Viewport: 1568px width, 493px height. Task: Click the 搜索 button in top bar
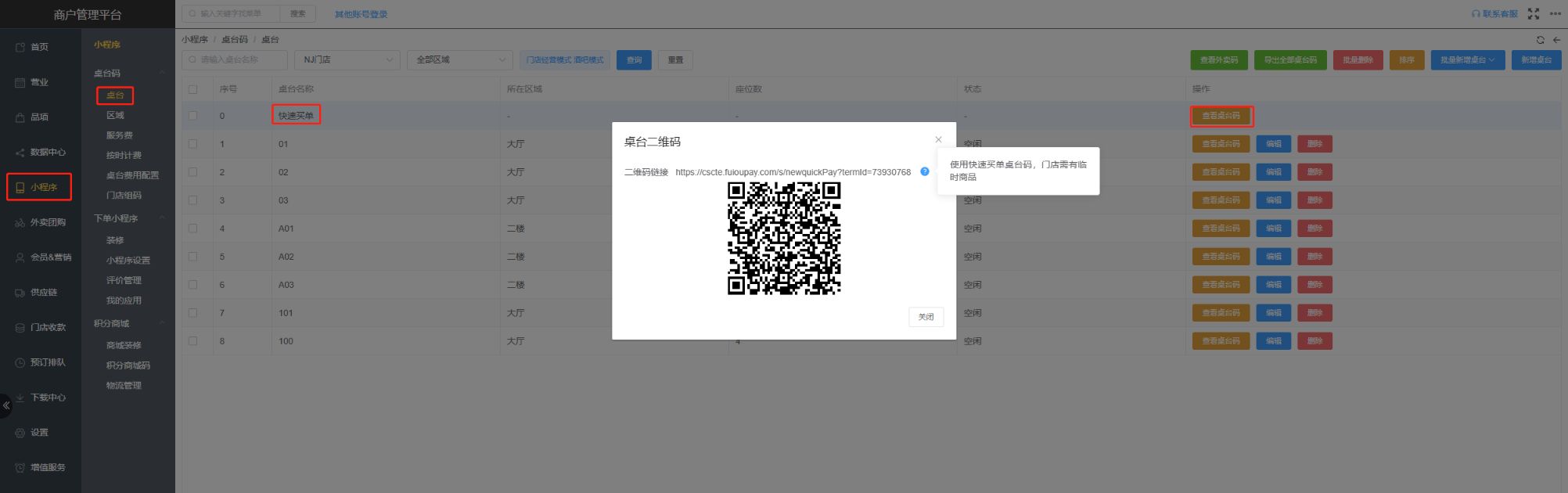point(298,13)
